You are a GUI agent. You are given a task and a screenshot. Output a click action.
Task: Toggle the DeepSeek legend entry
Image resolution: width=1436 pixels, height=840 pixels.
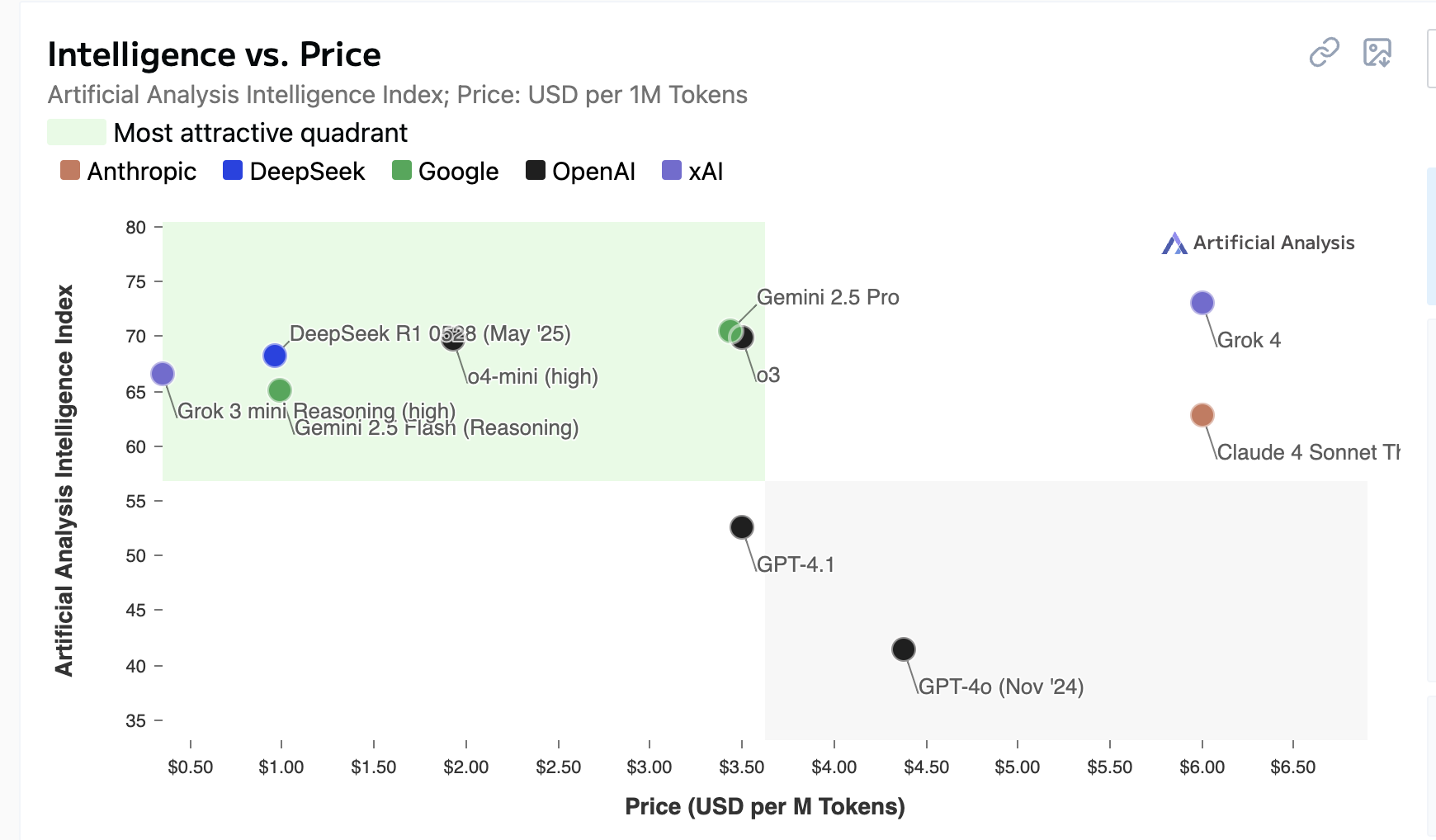(x=294, y=172)
